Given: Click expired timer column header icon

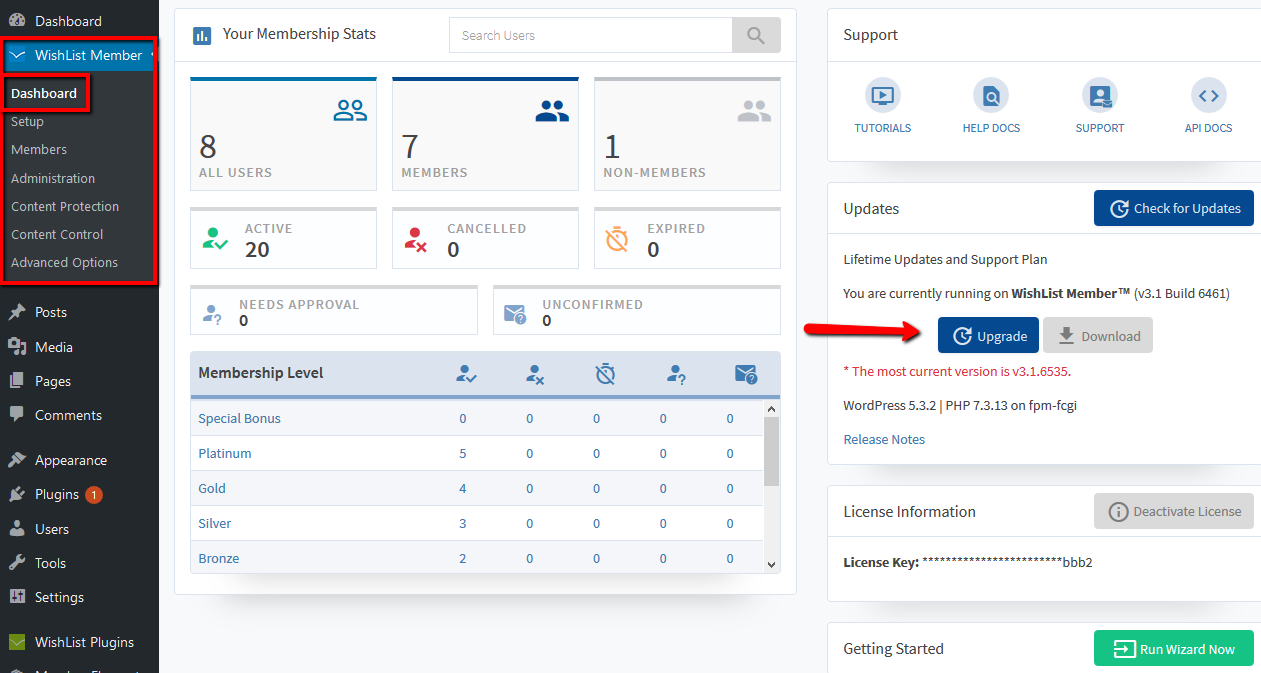Looking at the screenshot, I should tap(605, 374).
